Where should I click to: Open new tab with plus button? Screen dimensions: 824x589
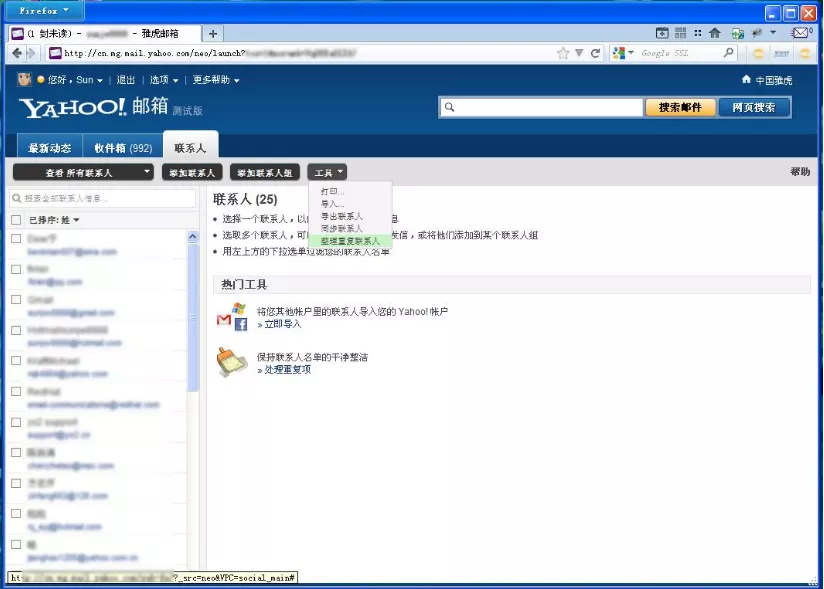pyautogui.click(x=213, y=34)
